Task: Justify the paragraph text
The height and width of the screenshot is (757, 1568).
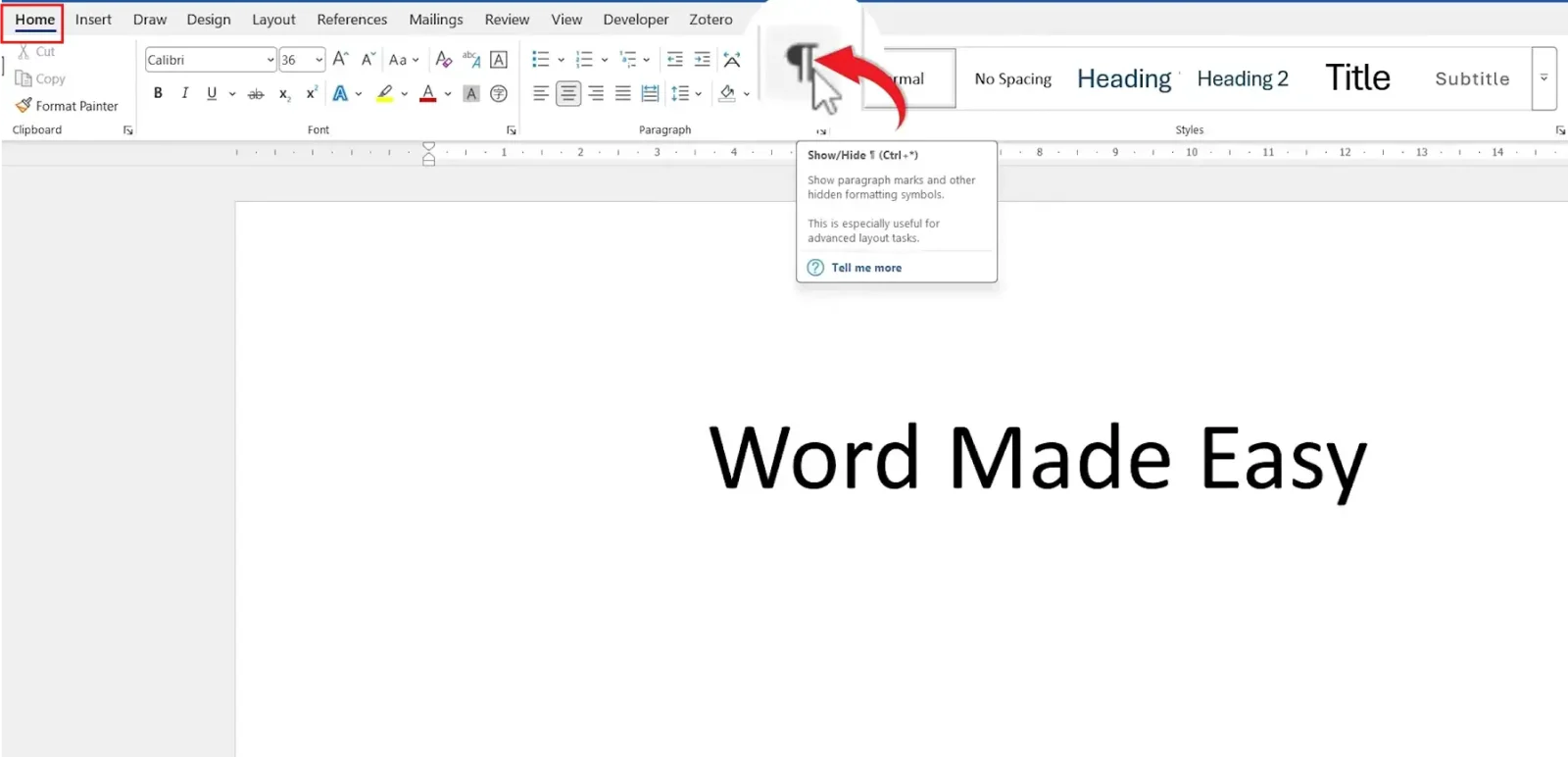Action: [623, 94]
